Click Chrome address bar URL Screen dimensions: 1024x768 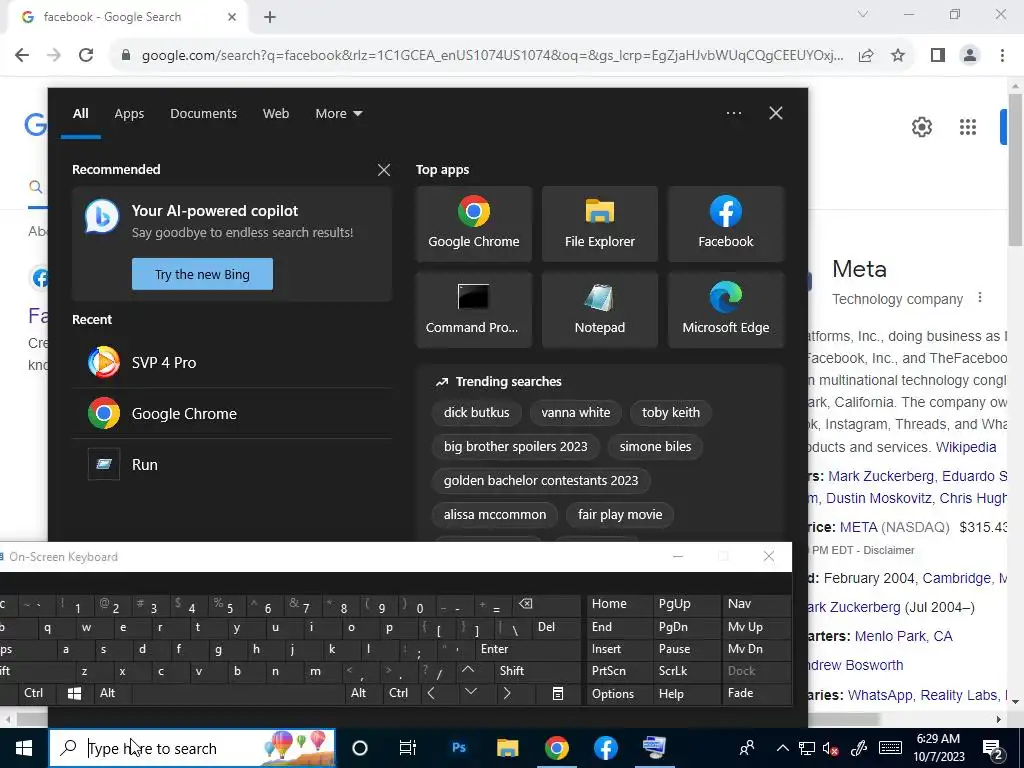tap(492, 55)
